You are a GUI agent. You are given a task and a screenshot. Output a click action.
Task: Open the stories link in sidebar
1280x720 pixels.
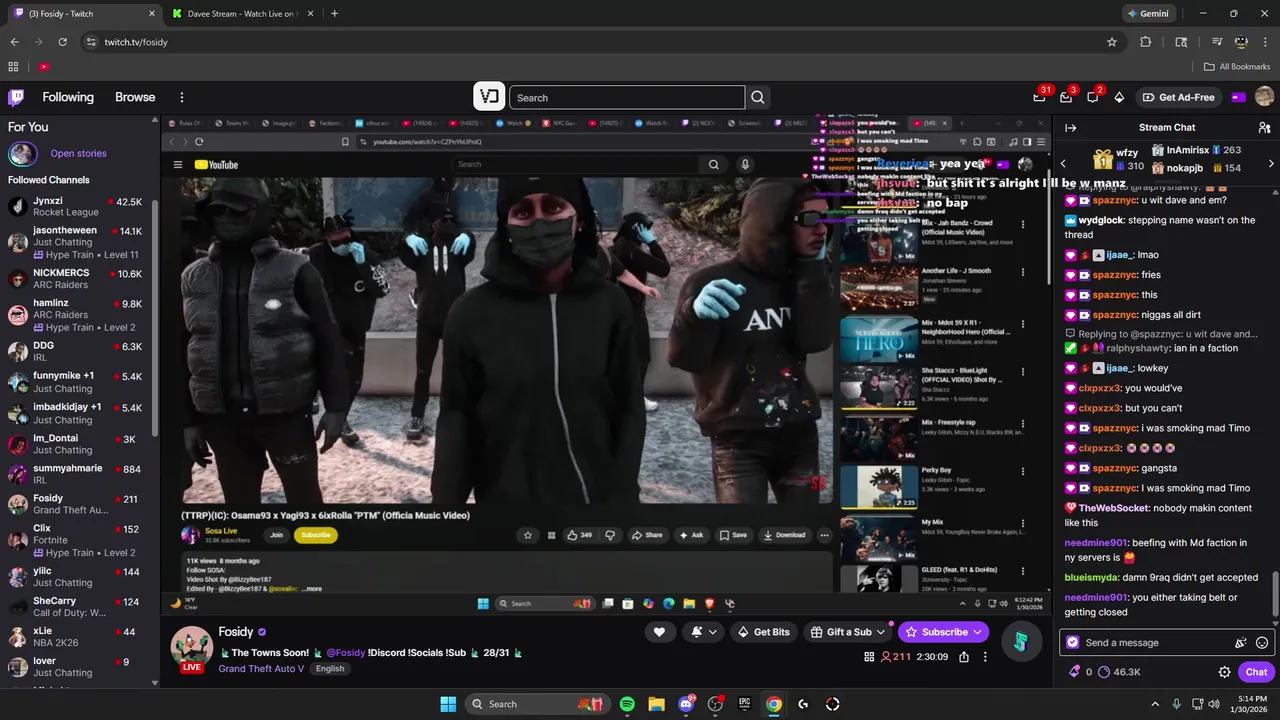78,154
